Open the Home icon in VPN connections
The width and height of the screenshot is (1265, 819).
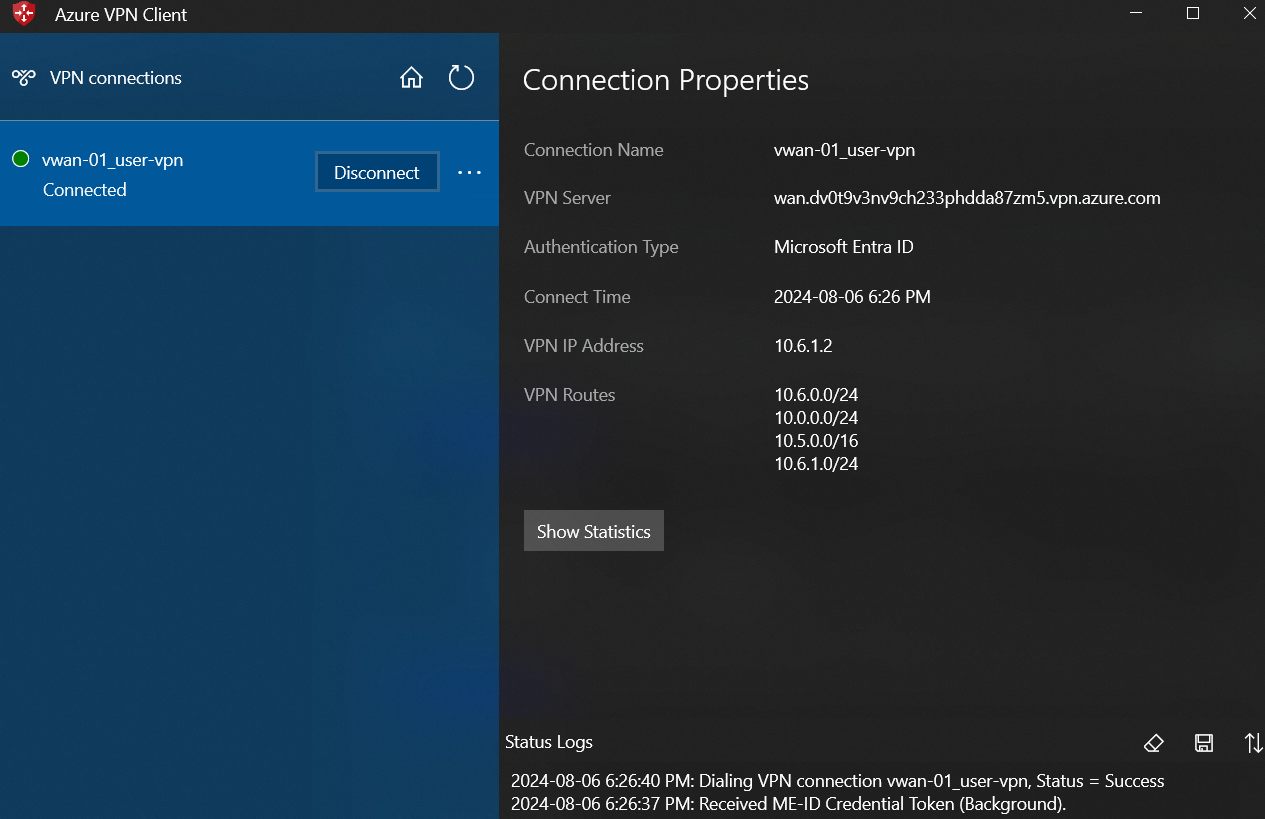point(411,78)
